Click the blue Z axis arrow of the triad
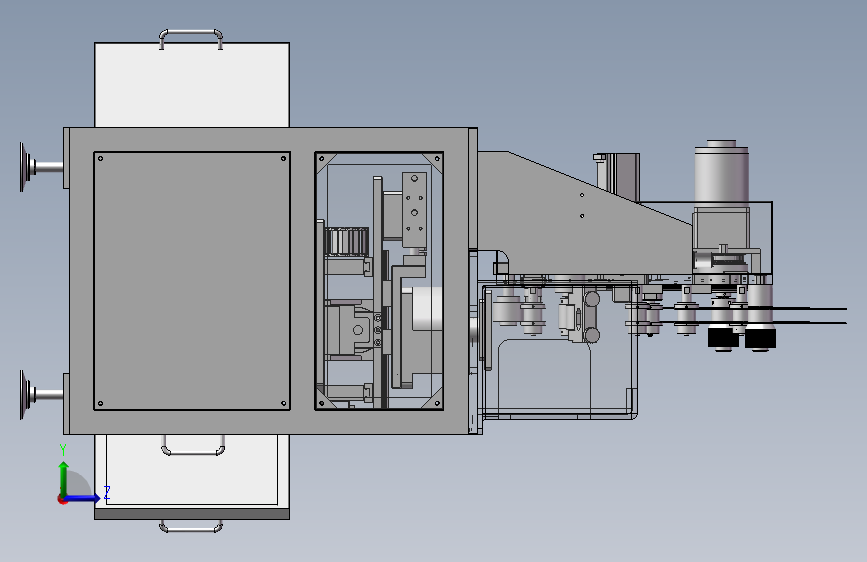The image size is (867, 562). 83,498
